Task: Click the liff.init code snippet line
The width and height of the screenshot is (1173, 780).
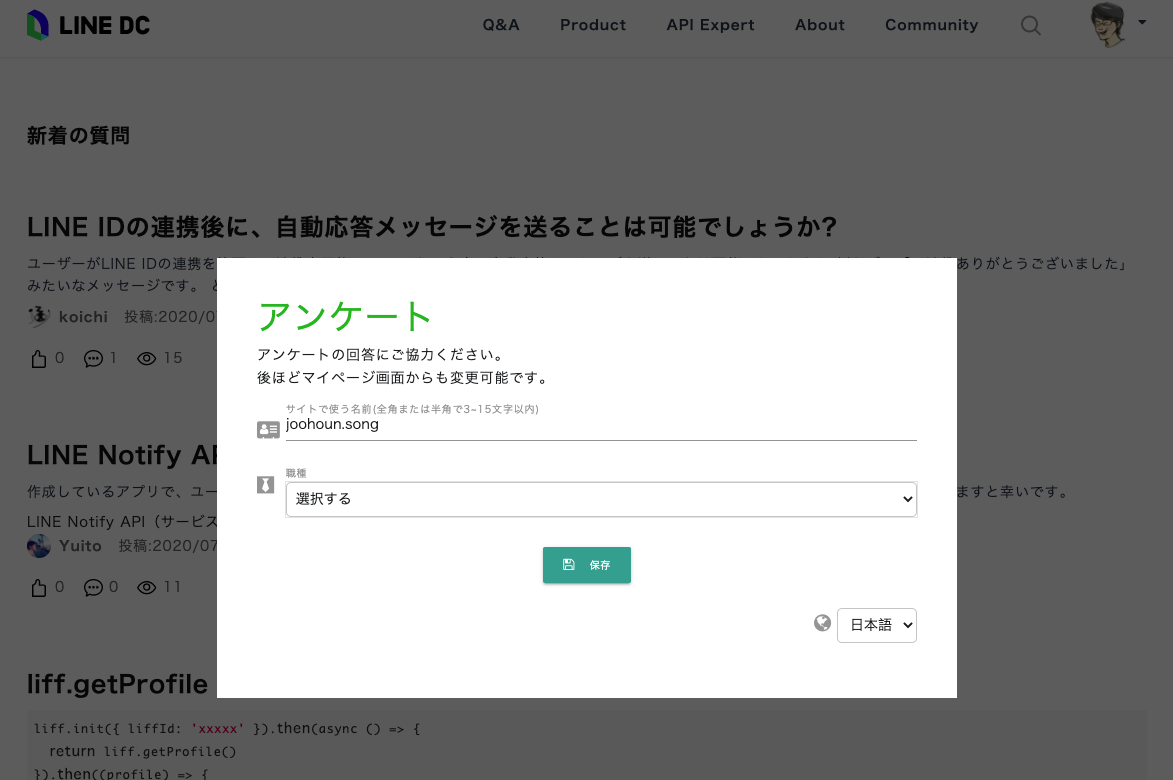Action: click(227, 728)
